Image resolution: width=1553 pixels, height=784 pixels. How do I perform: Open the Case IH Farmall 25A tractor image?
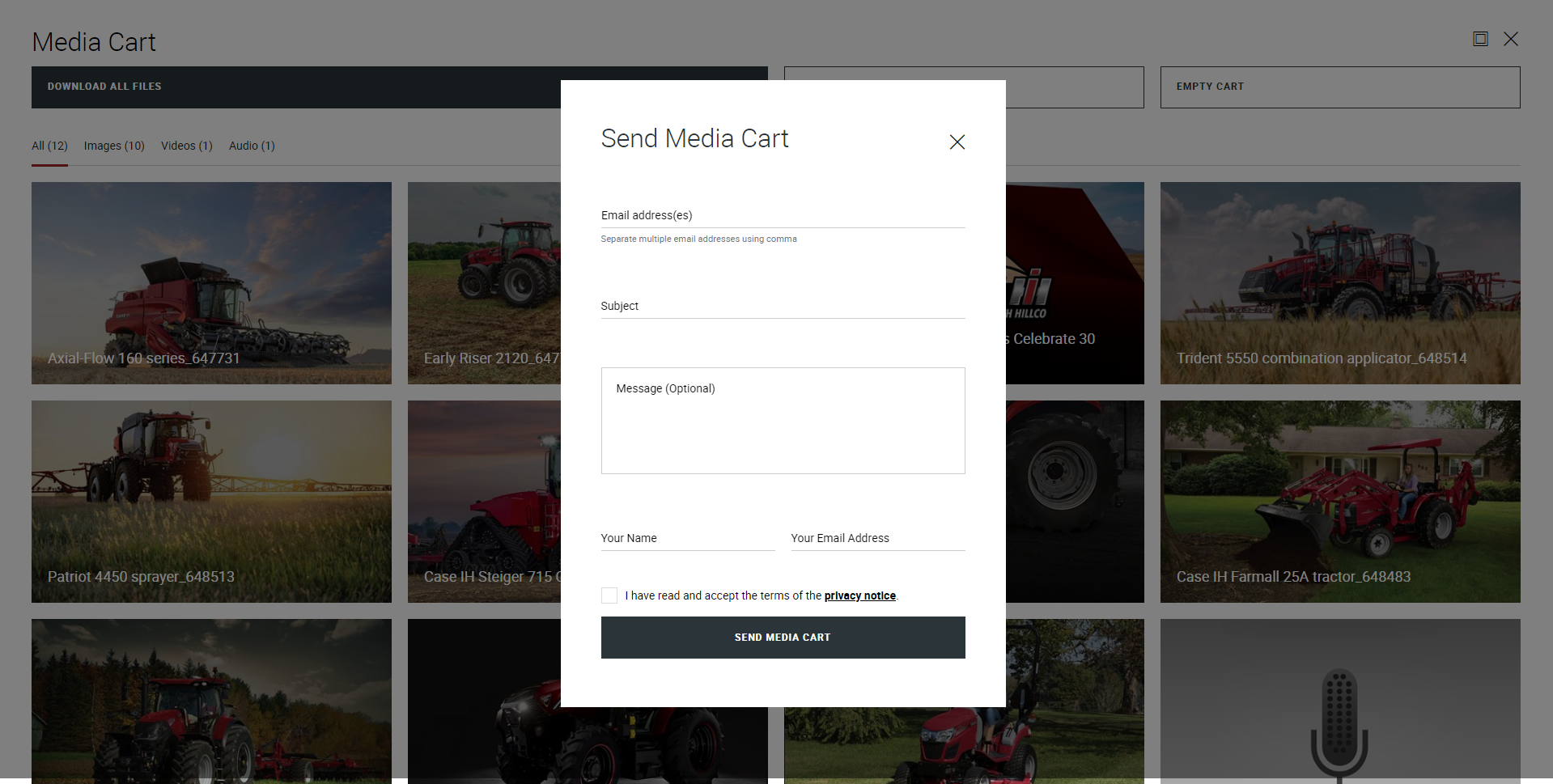(1340, 501)
